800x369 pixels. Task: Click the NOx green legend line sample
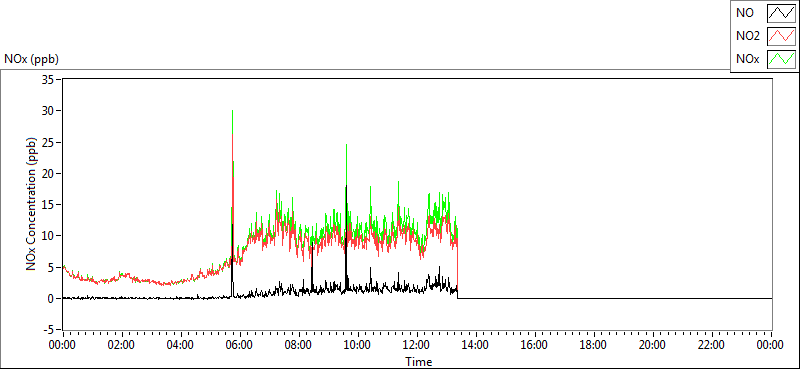coord(781,59)
